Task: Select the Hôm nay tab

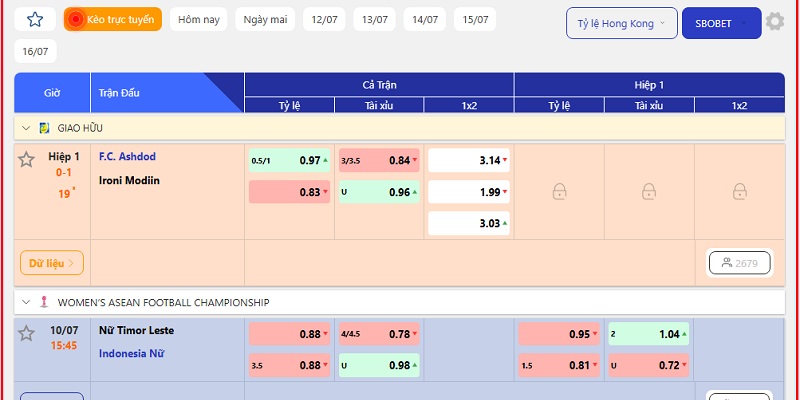Action: [198, 19]
